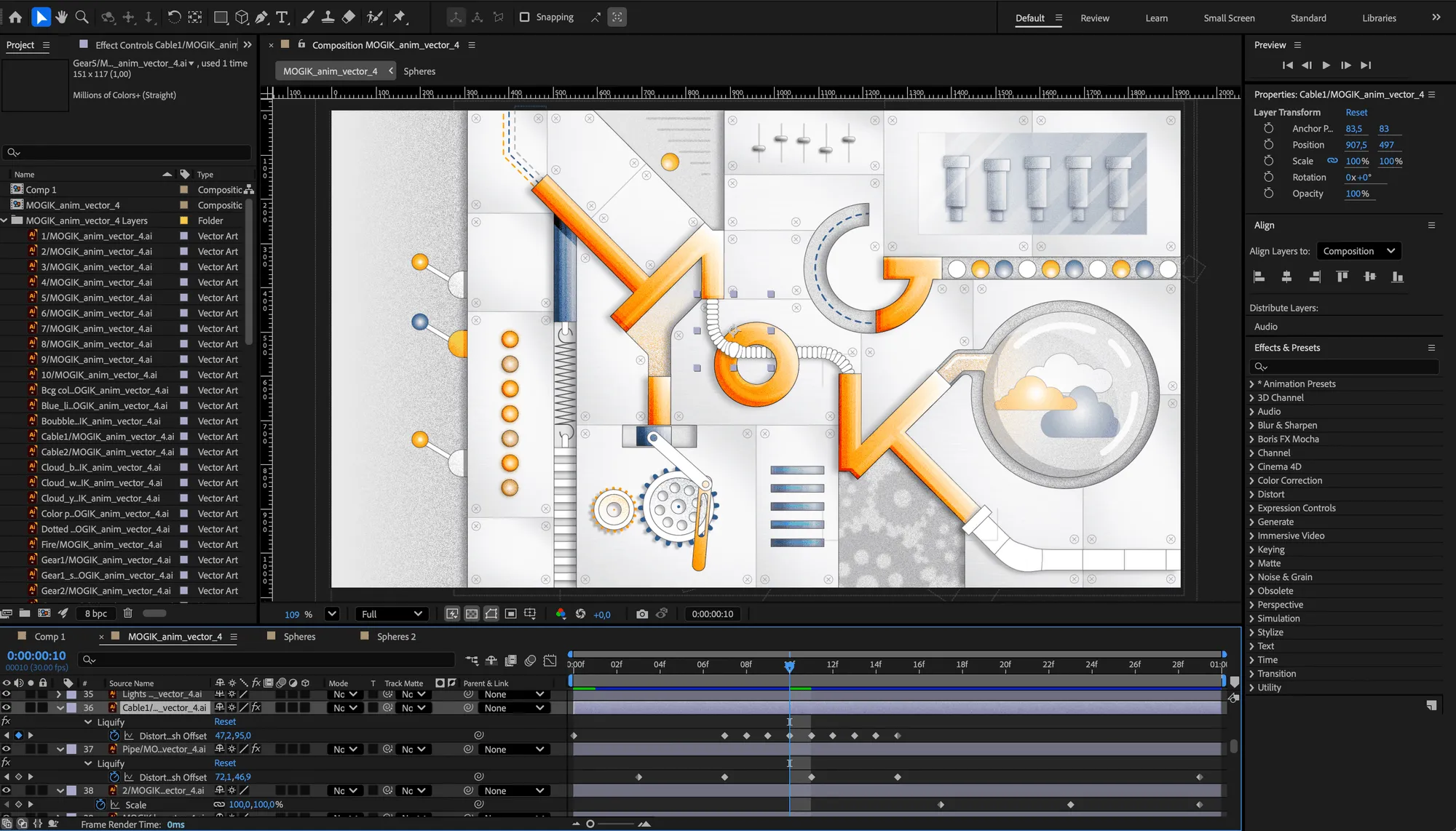Collapse the Liquify effect on Cable1 layer
This screenshot has width=1456, height=831.
point(88,723)
